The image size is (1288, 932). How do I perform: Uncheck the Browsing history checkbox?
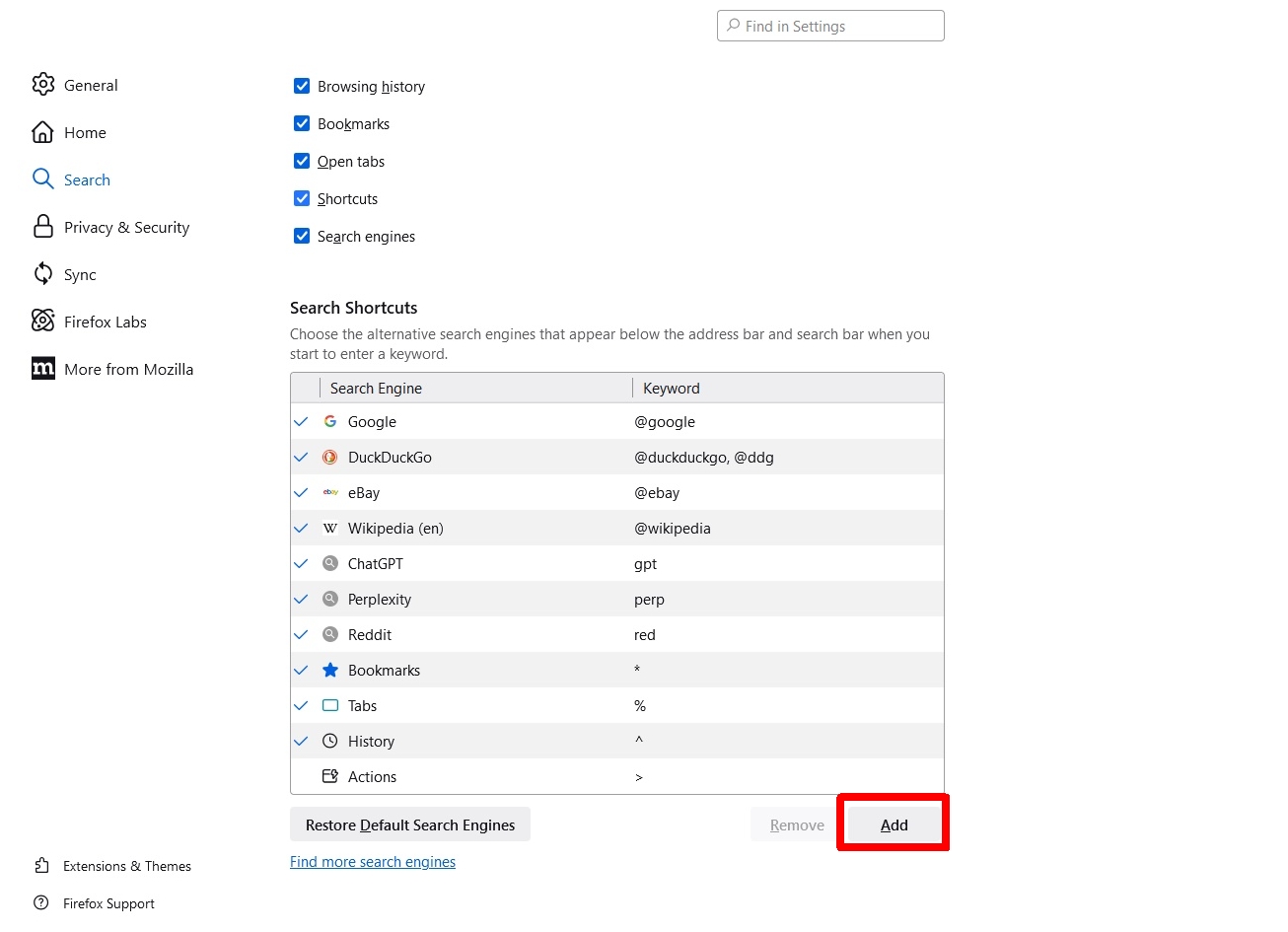pyautogui.click(x=302, y=87)
